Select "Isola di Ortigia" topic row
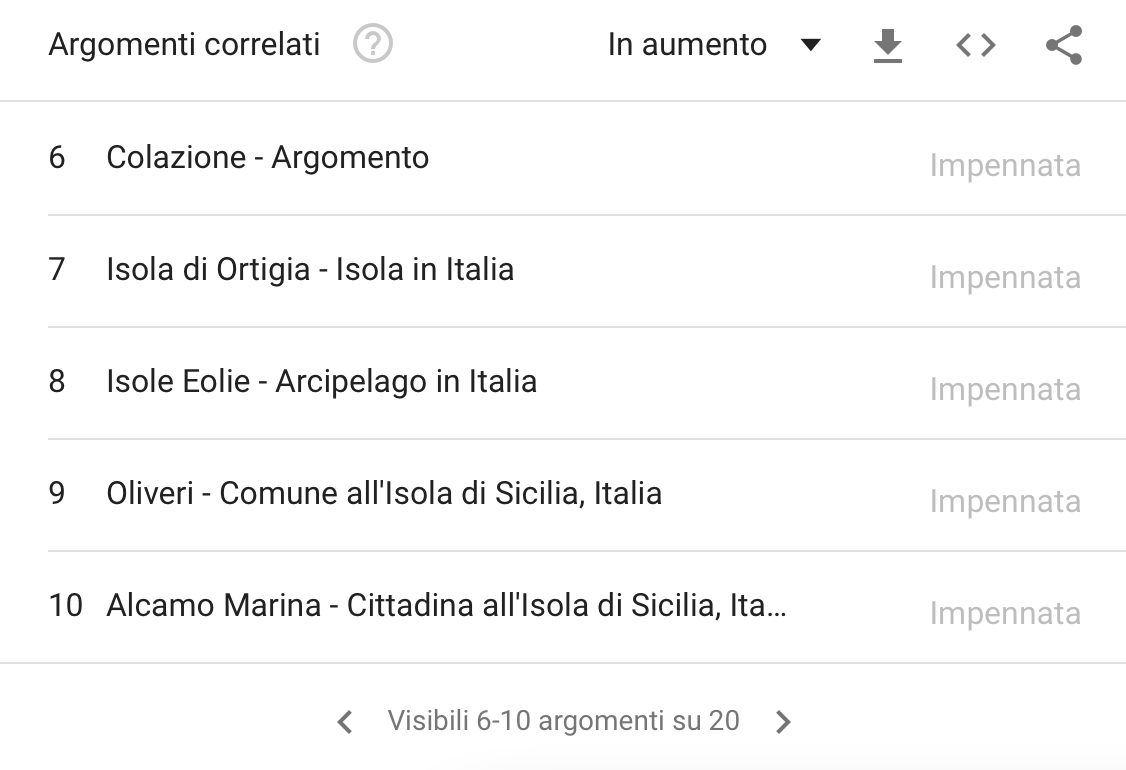This screenshot has height=770, width=1126. click(x=310, y=269)
